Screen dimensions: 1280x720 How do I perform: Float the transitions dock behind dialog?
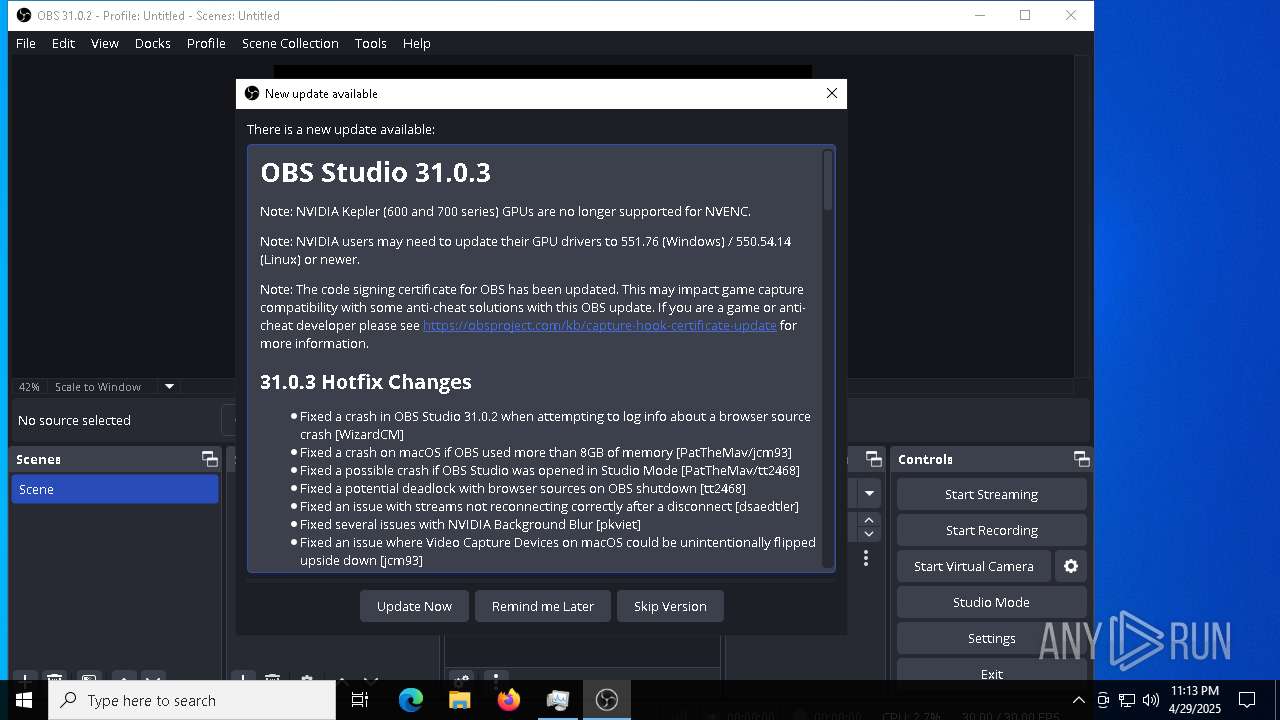(x=873, y=459)
